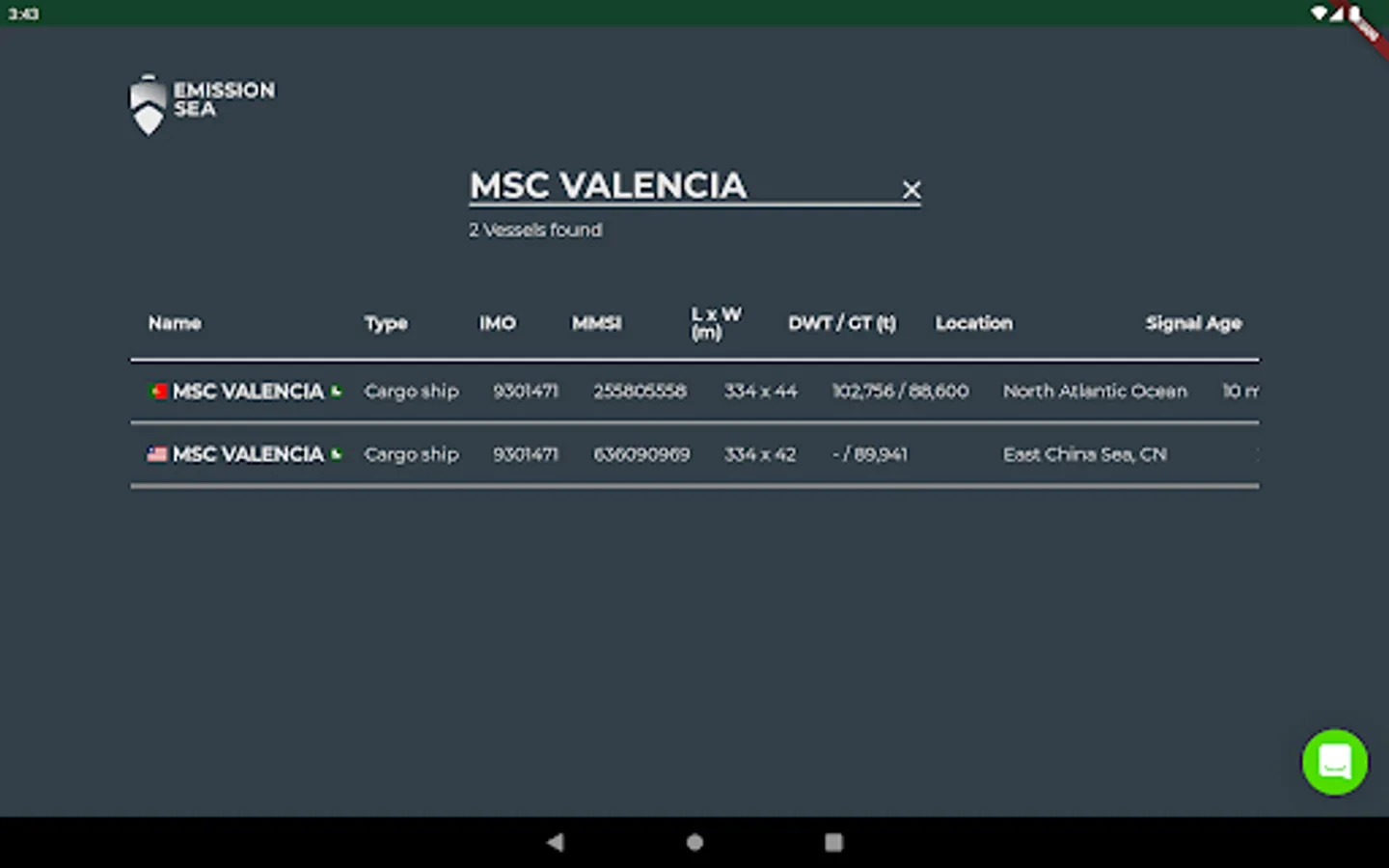Tap the Android recent apps button
The image size is (1389, 868).
pyautogui.click(x=833, y=842)
